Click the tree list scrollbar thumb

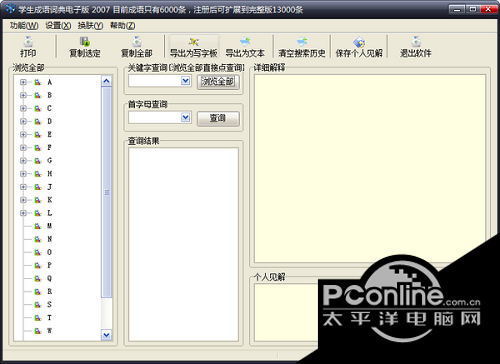pos(106,192)
